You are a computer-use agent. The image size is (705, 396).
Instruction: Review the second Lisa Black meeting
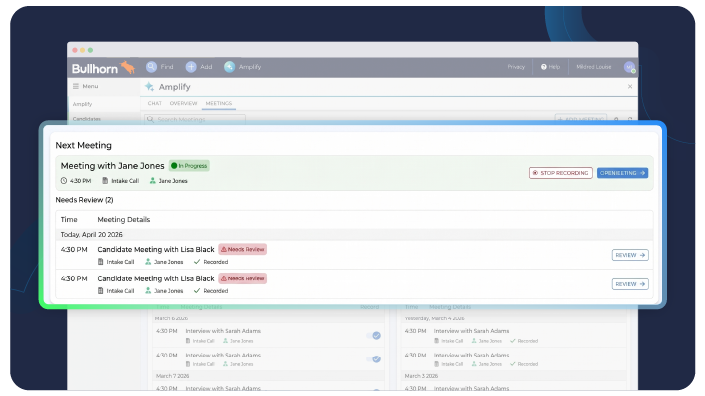tap(630, 284)
